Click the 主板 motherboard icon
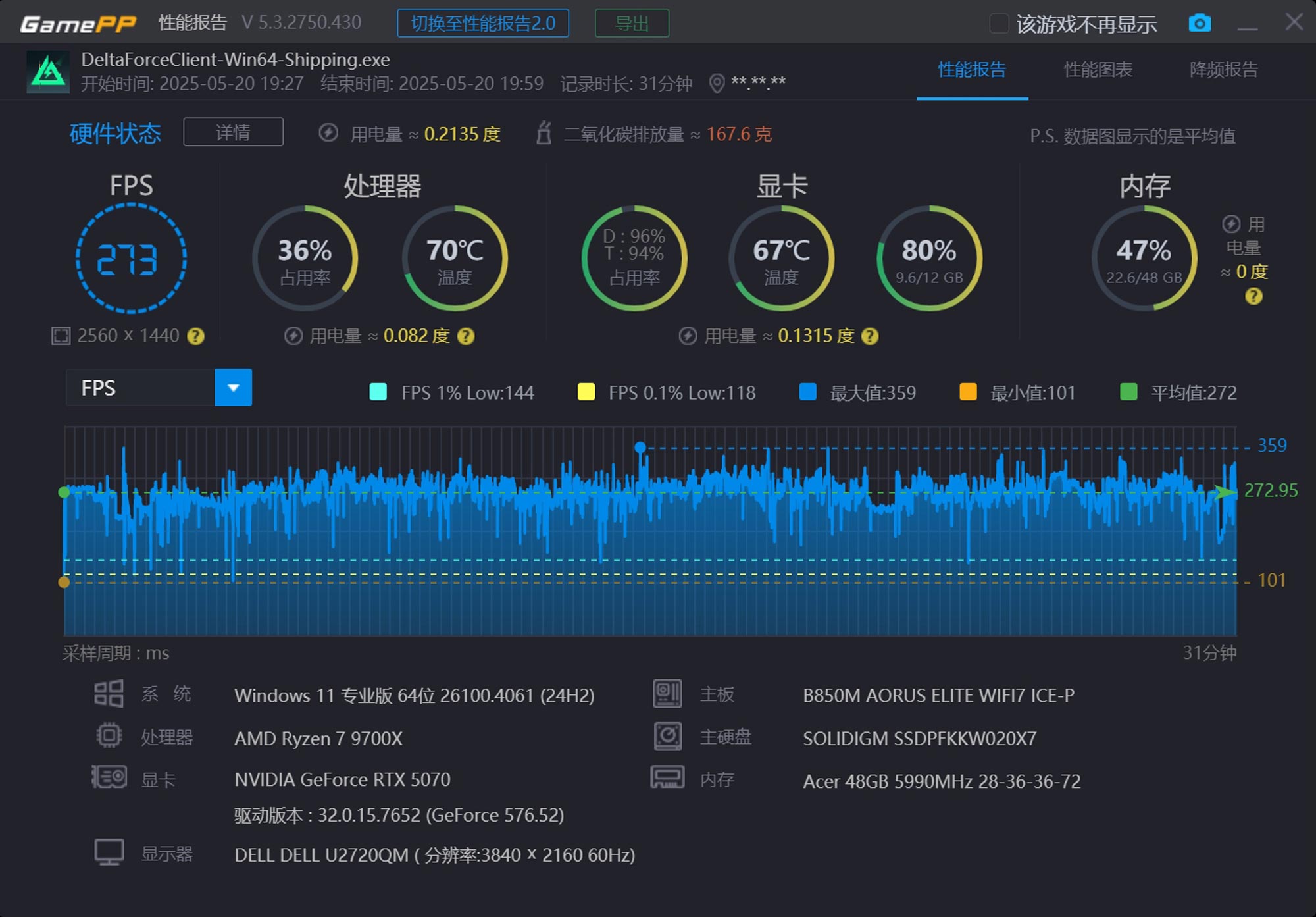The height and width of the screenshot is (917, 1316). 667,694
